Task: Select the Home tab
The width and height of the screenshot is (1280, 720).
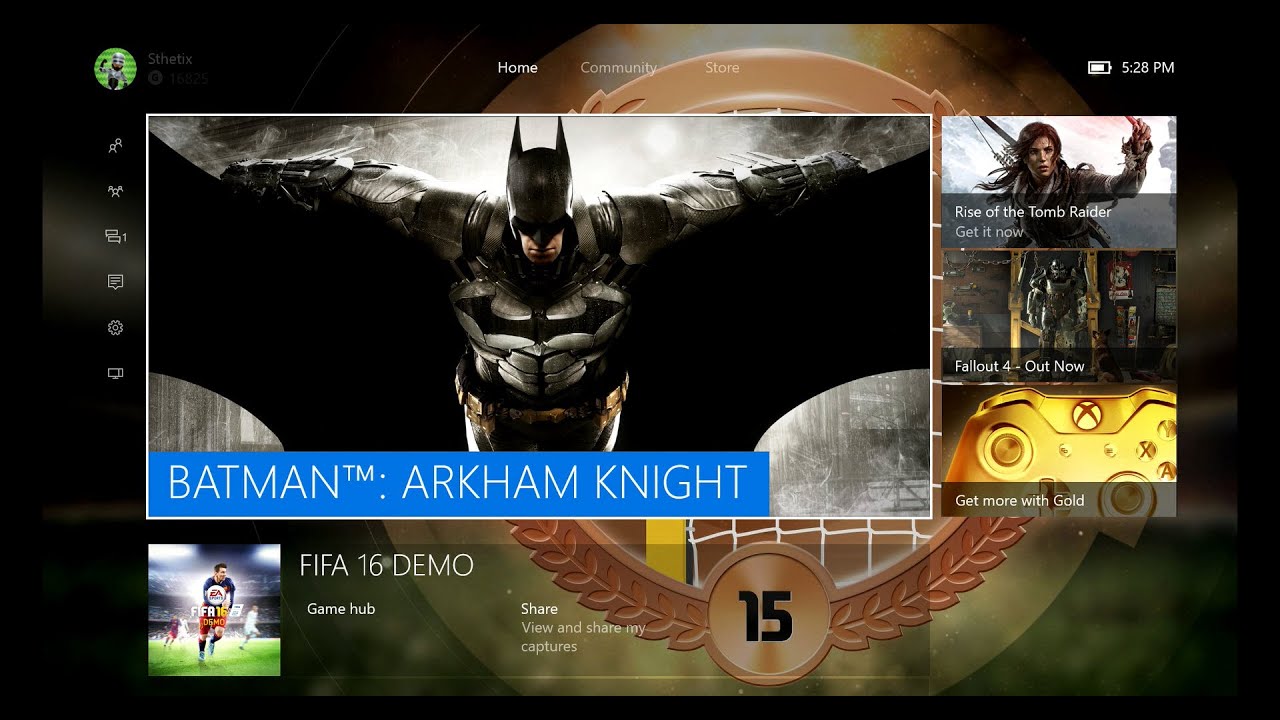Action: (517, 68)
